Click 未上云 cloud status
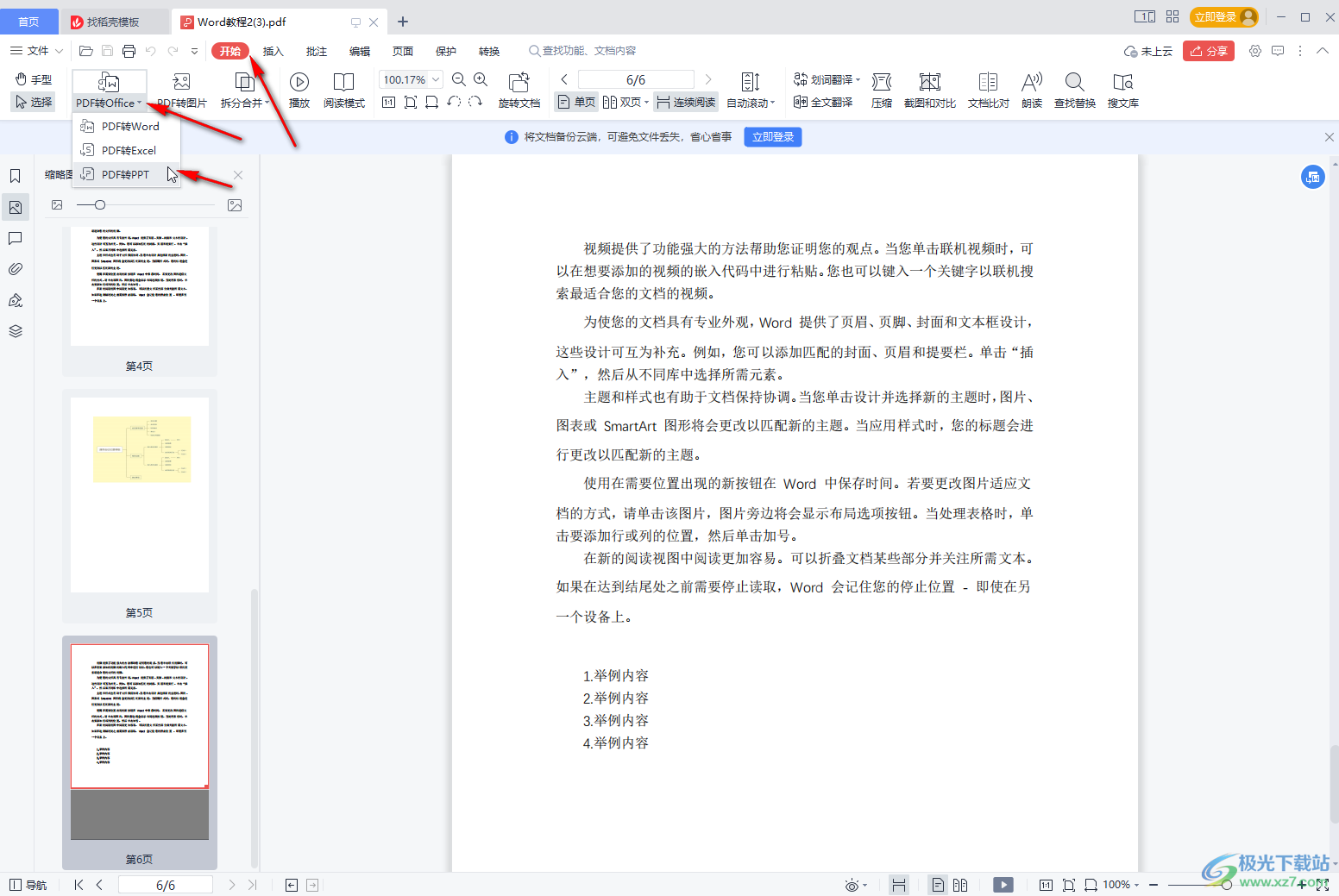Image resolution: width=1339 pixels, height=896 pixels. [1148, 51]
